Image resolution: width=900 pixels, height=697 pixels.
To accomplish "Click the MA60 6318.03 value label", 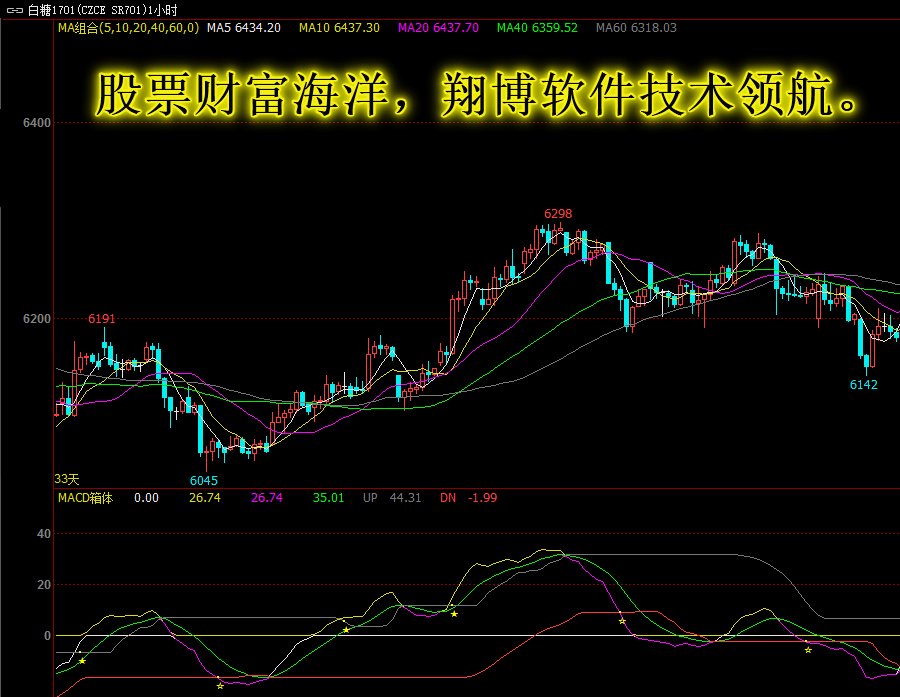I will coord(636,28).
